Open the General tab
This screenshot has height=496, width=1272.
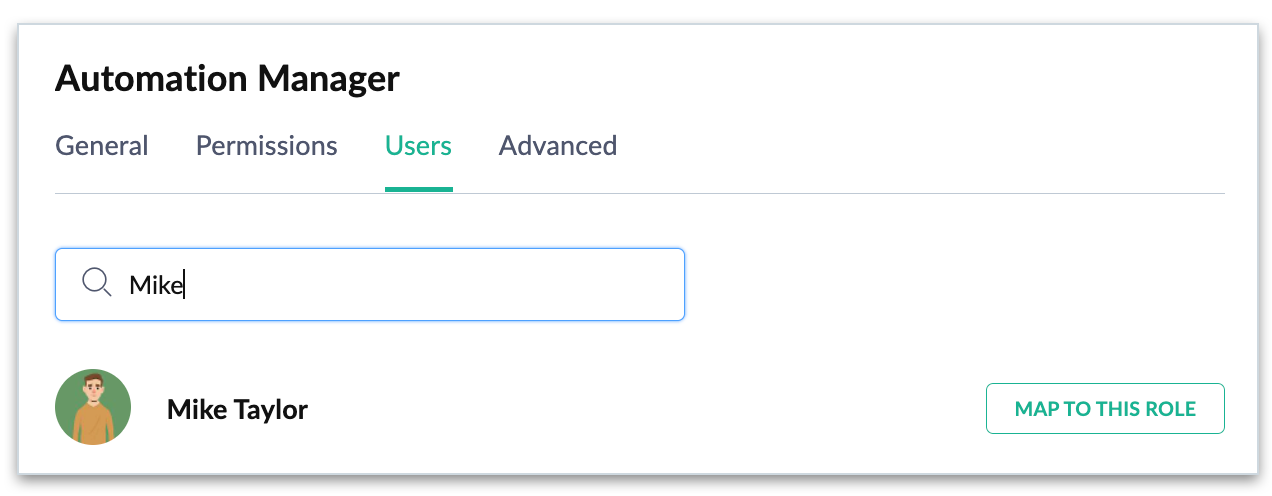[102, 146]
